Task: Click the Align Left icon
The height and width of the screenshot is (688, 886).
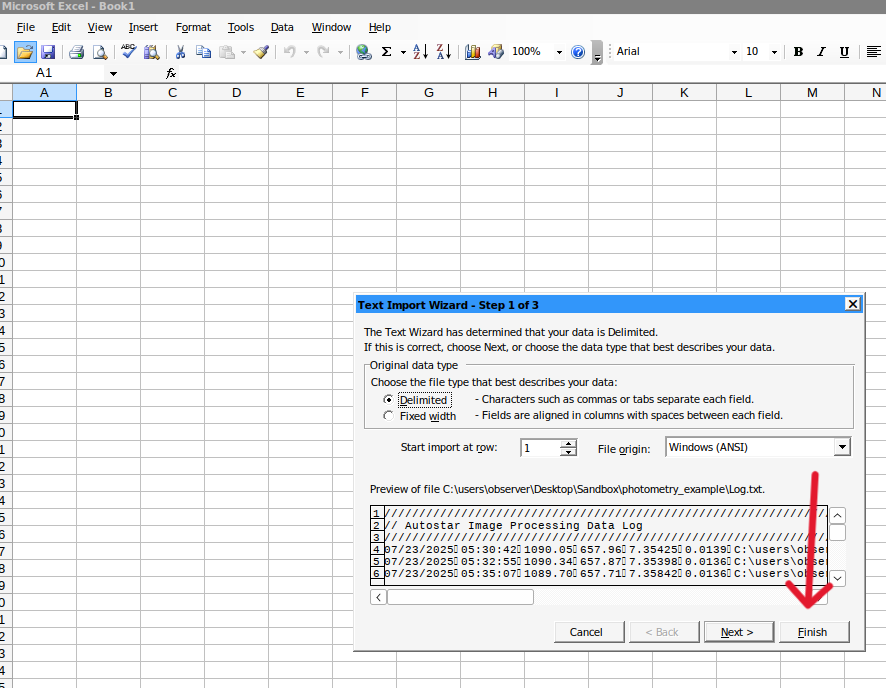Action: (x=874, y=52)
